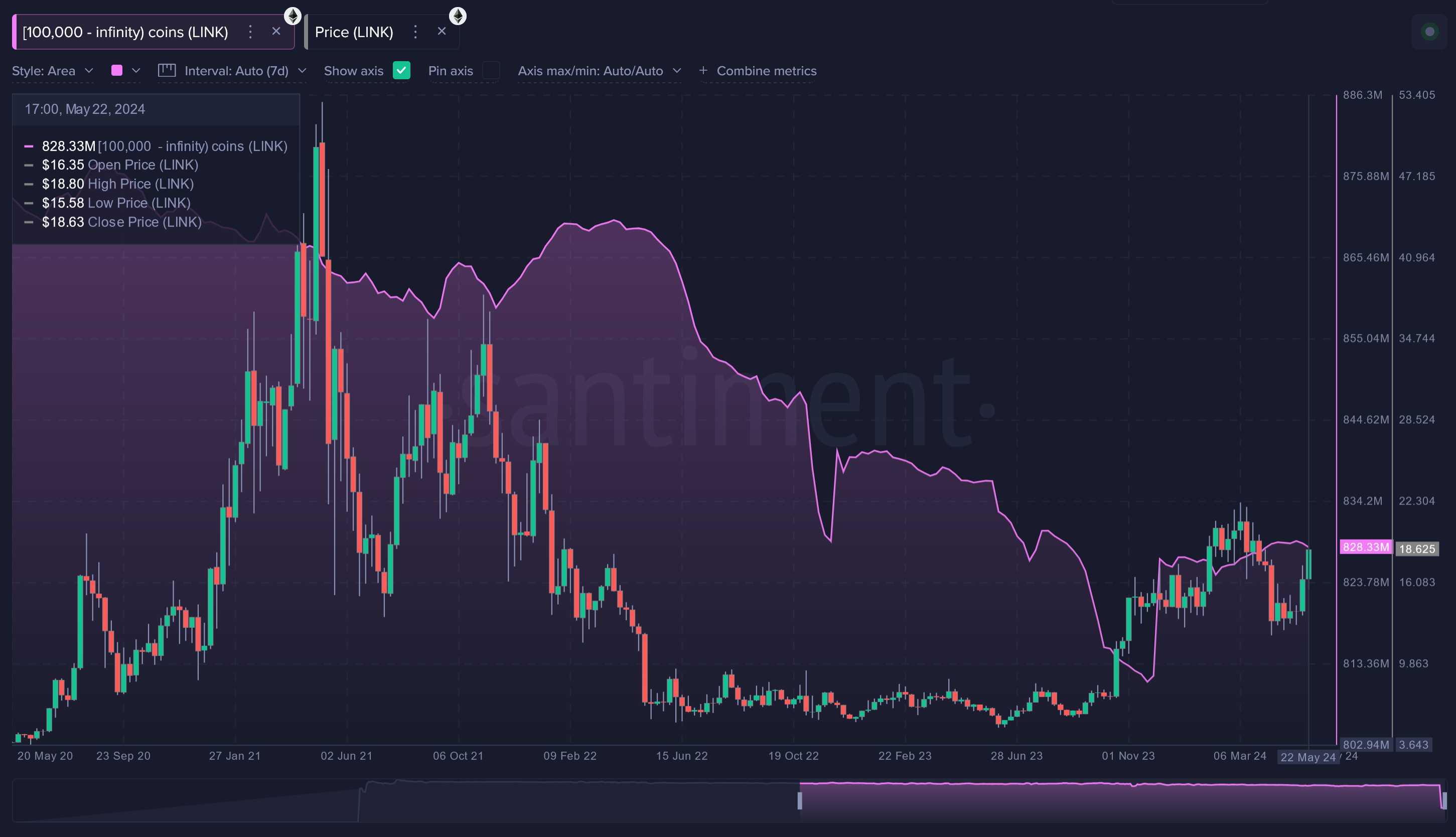
Task: Click the 813.36M axis label
Action: [1366, 663]
